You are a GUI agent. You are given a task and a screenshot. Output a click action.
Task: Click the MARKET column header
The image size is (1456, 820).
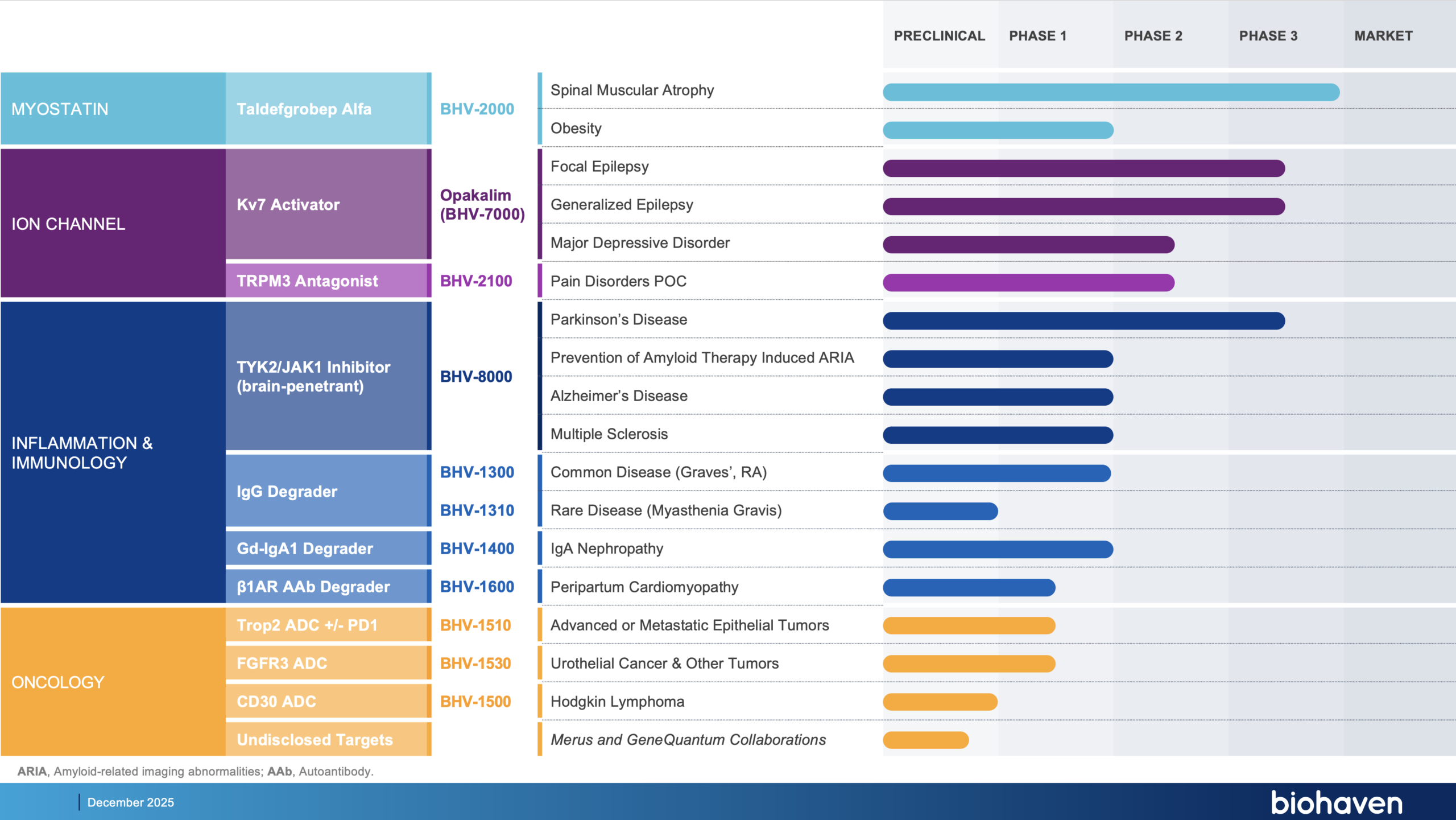1383,36
